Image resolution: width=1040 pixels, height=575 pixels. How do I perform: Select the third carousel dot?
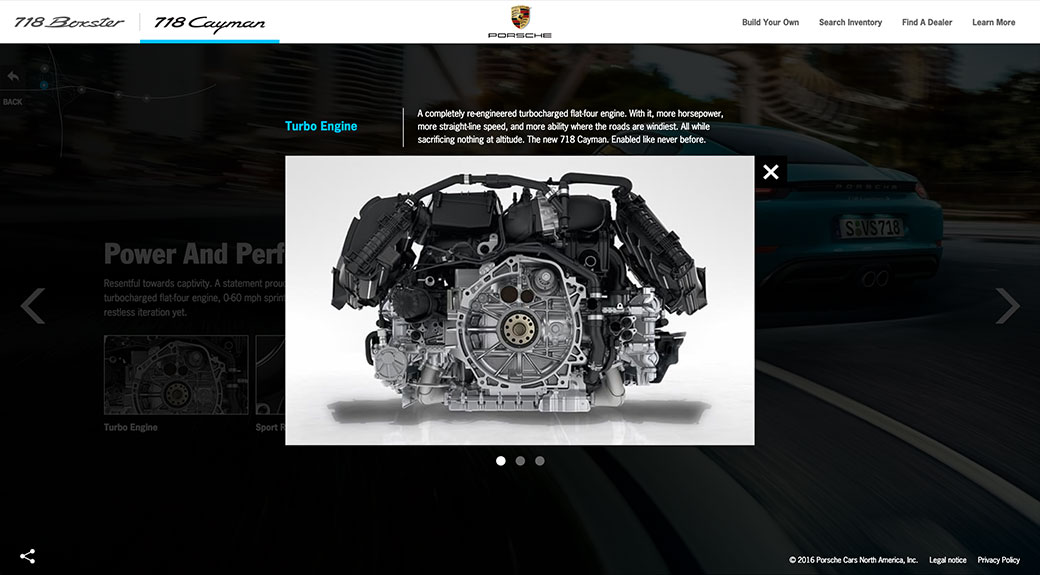point(540,460)
